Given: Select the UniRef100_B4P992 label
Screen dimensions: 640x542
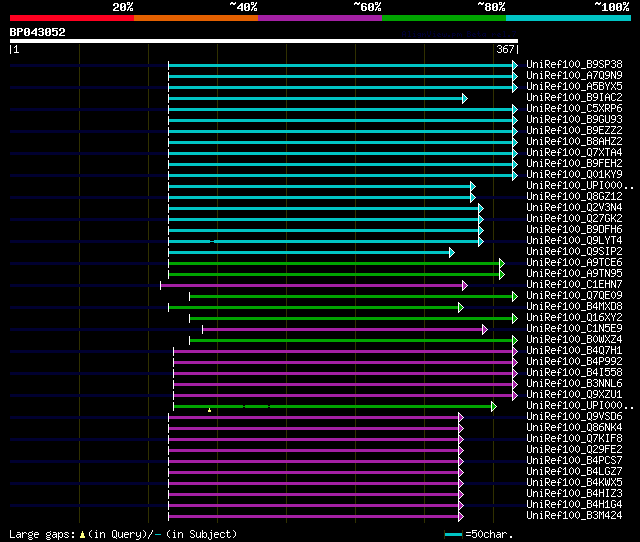Looking at the screenshot, I should 574,362.
